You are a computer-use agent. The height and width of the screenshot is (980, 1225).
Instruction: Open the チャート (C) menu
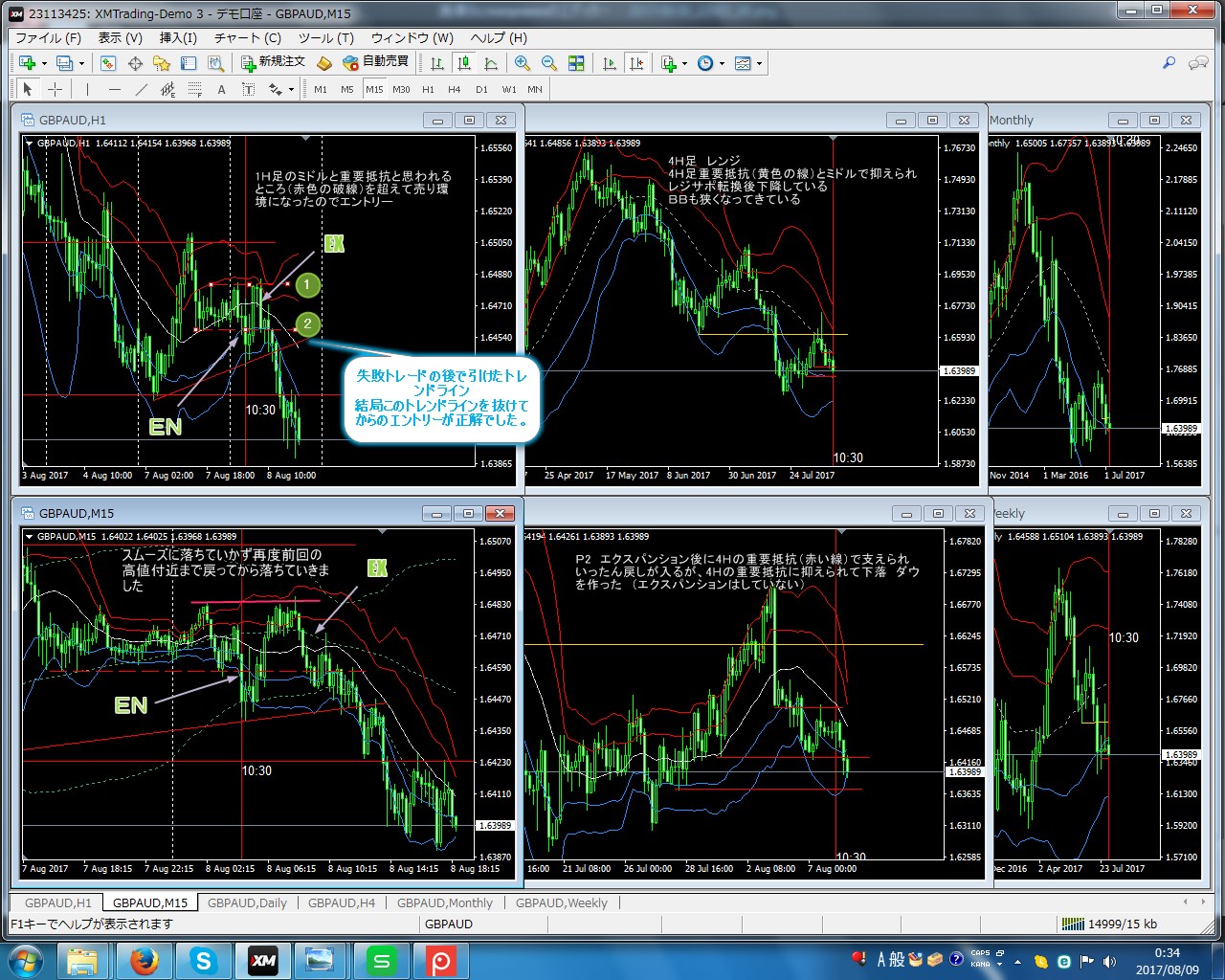pos(247,37)
